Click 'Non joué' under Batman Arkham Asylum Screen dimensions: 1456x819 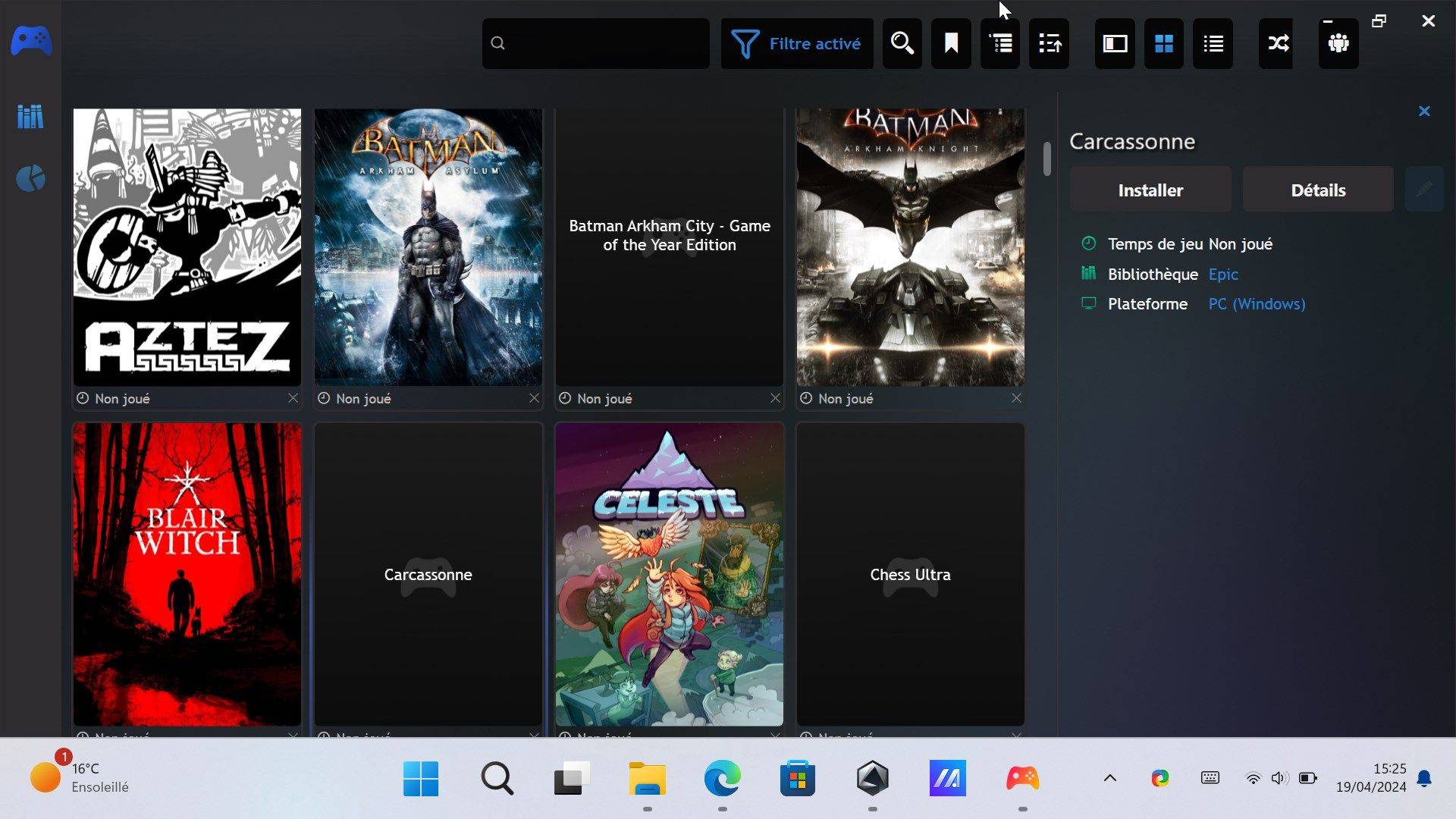click(363, 399)
